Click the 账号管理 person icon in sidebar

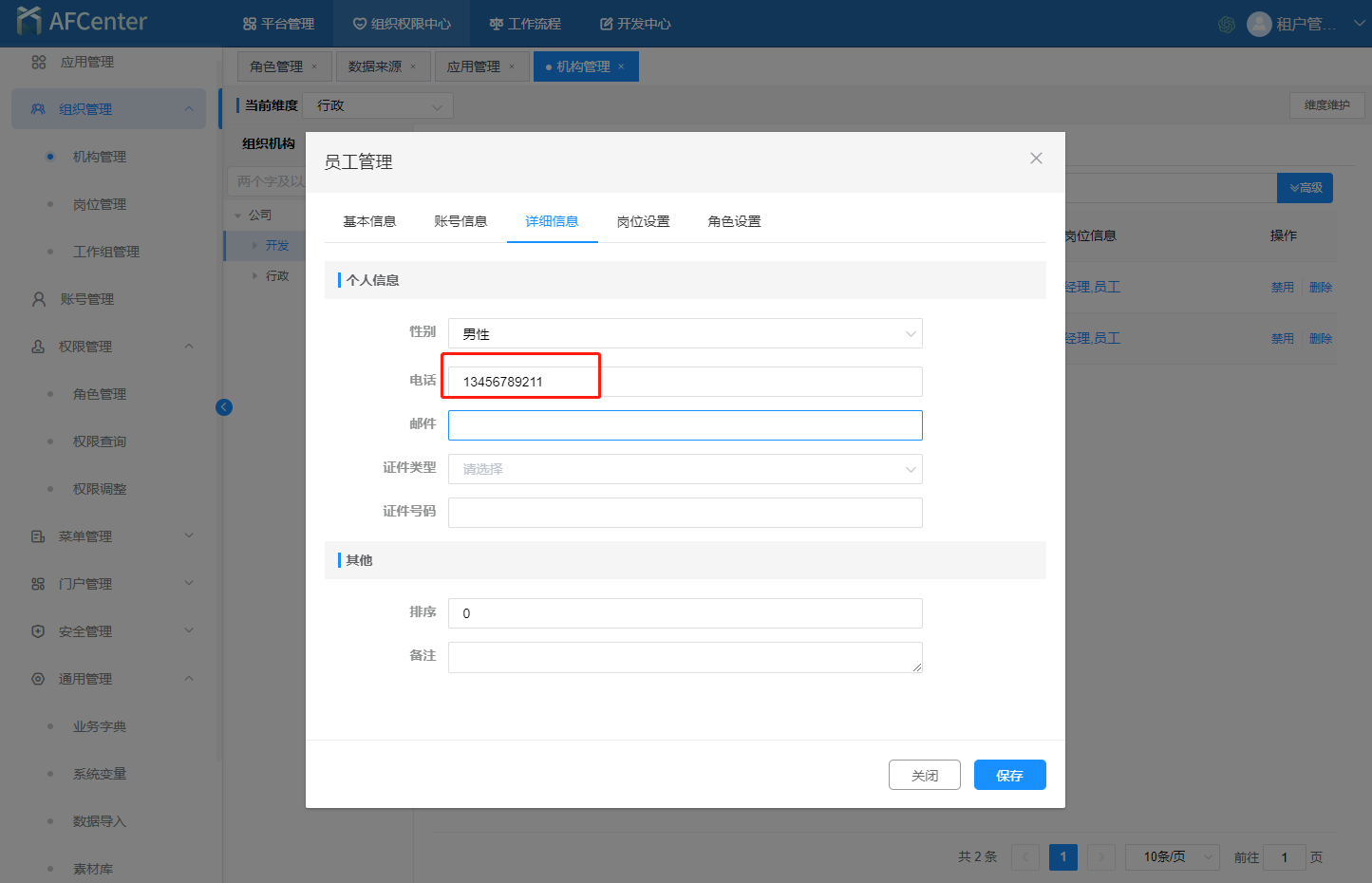tap(39, 299)
